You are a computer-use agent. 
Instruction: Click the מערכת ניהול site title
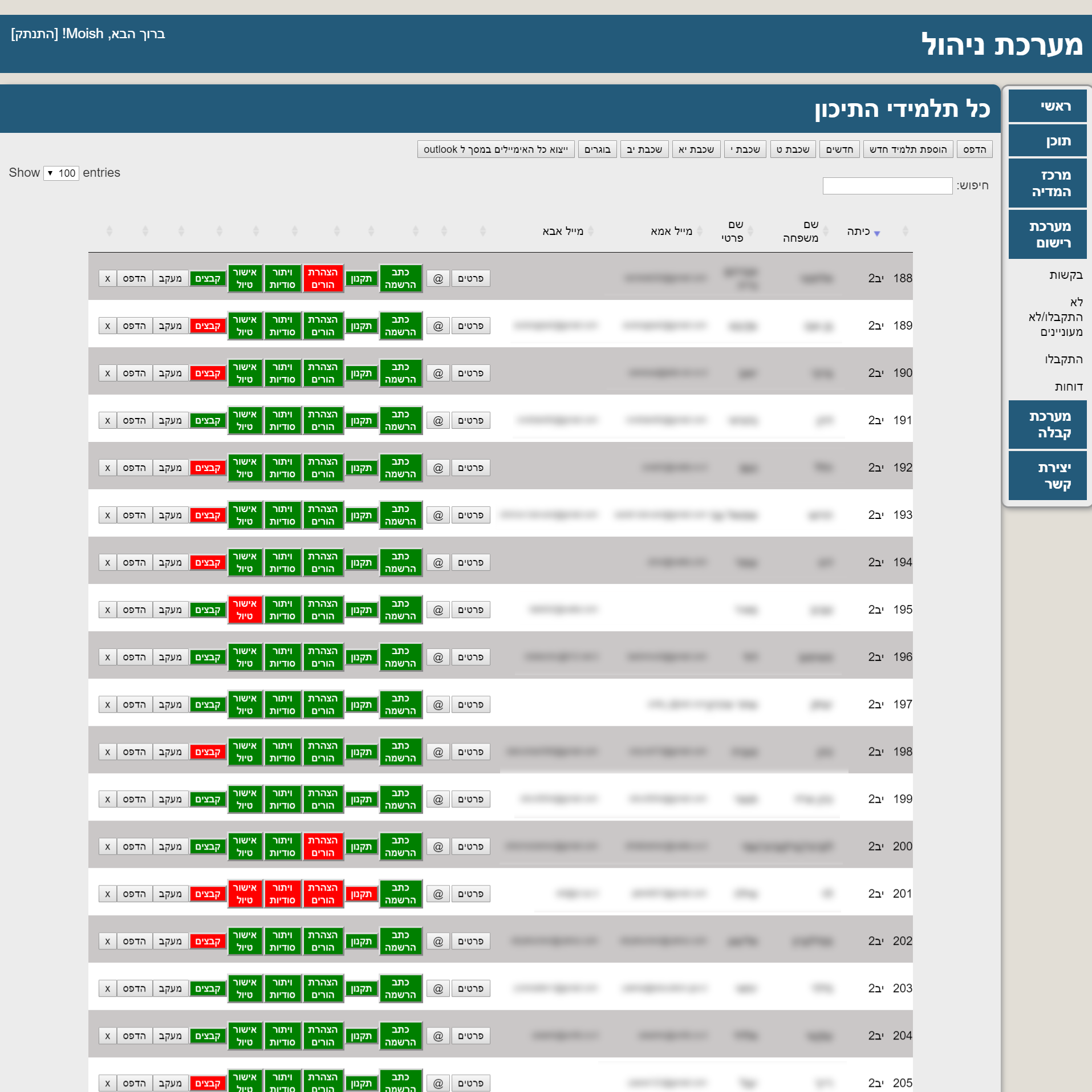[x=1002, y=44]
